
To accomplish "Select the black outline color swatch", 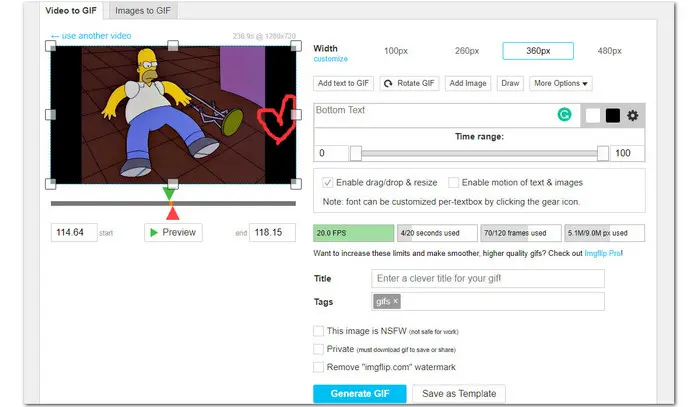I will (x=612, y=116).
